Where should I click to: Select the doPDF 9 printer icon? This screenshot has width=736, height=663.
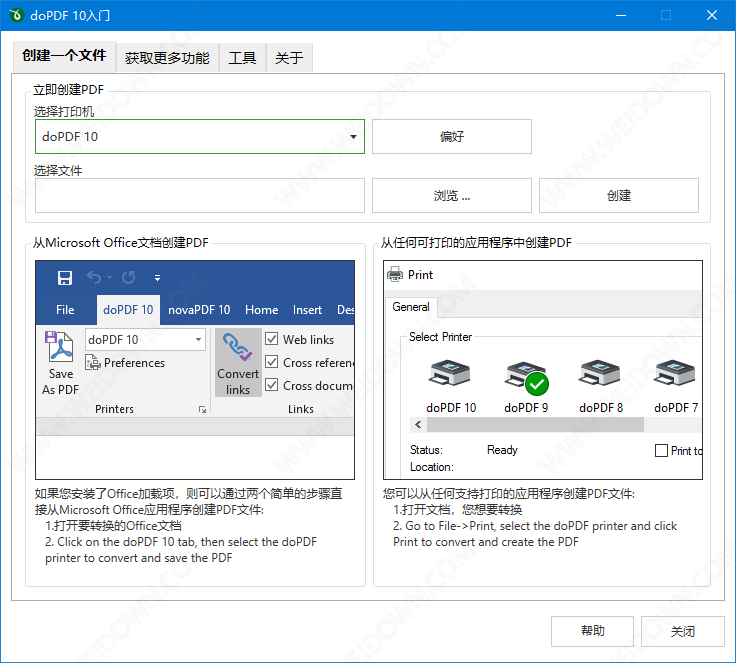click(526, 377)
